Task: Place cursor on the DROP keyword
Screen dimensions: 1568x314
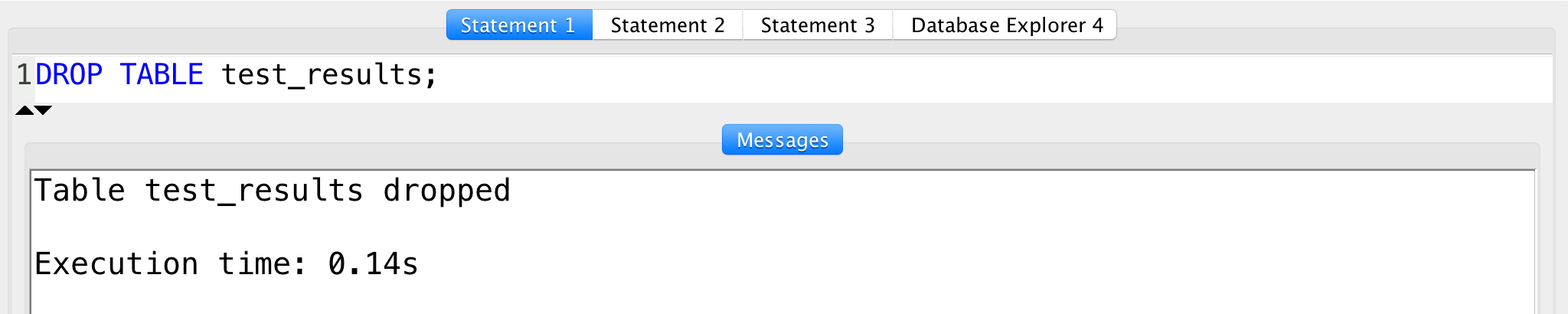Action: [69, 75]
